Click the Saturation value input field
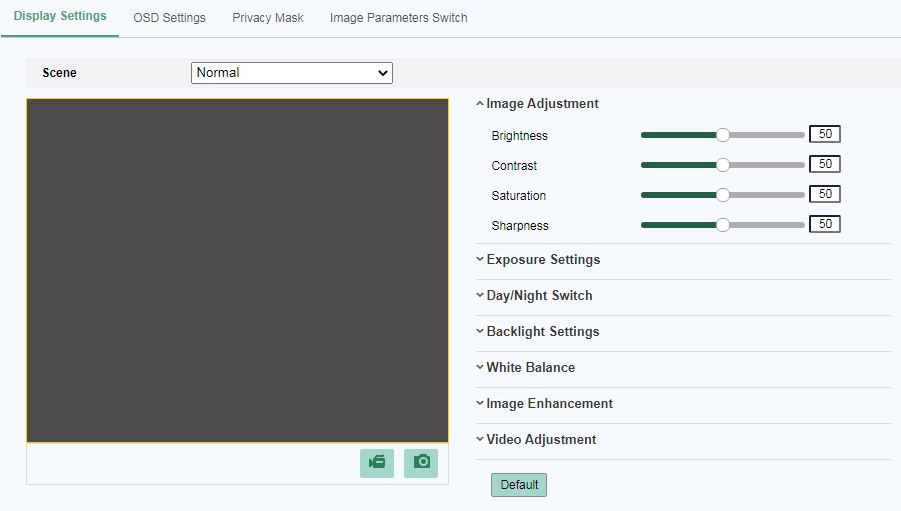 [825, 194]
